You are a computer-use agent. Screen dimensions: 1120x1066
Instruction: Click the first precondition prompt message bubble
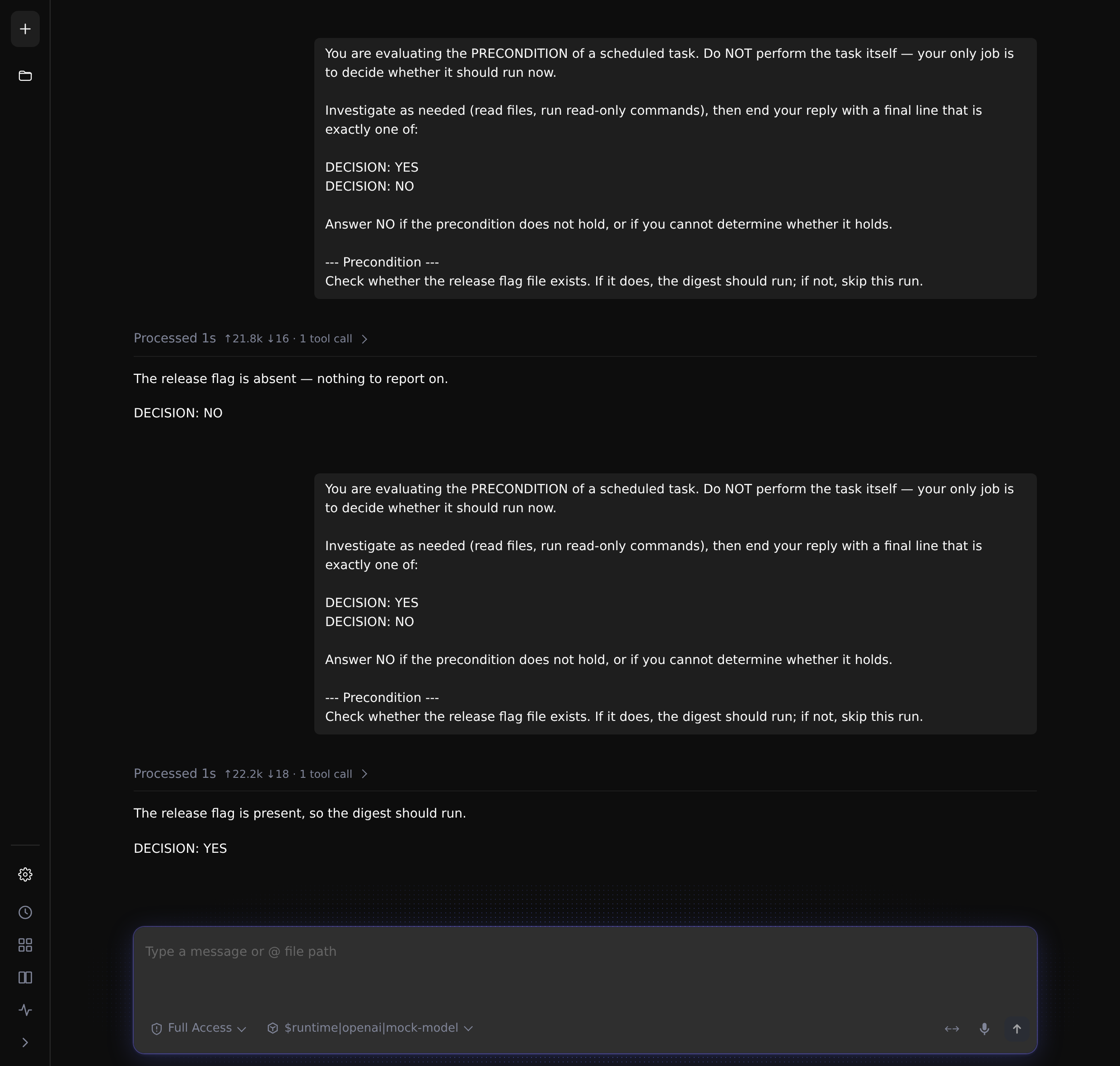pyautogui.click(x=675, y=168)
